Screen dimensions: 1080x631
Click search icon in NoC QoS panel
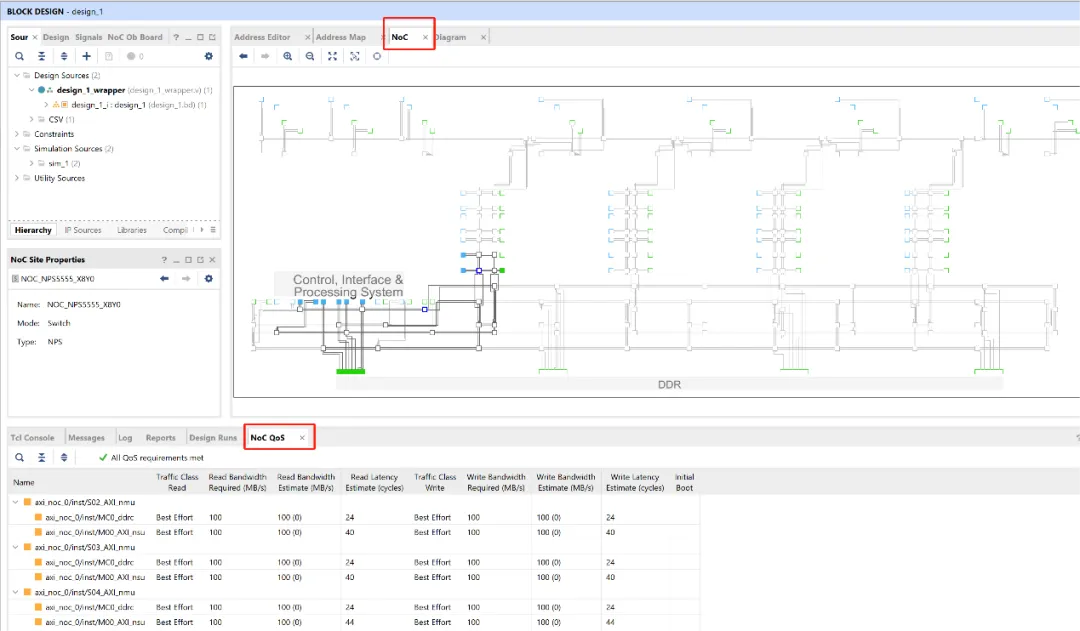19,457
